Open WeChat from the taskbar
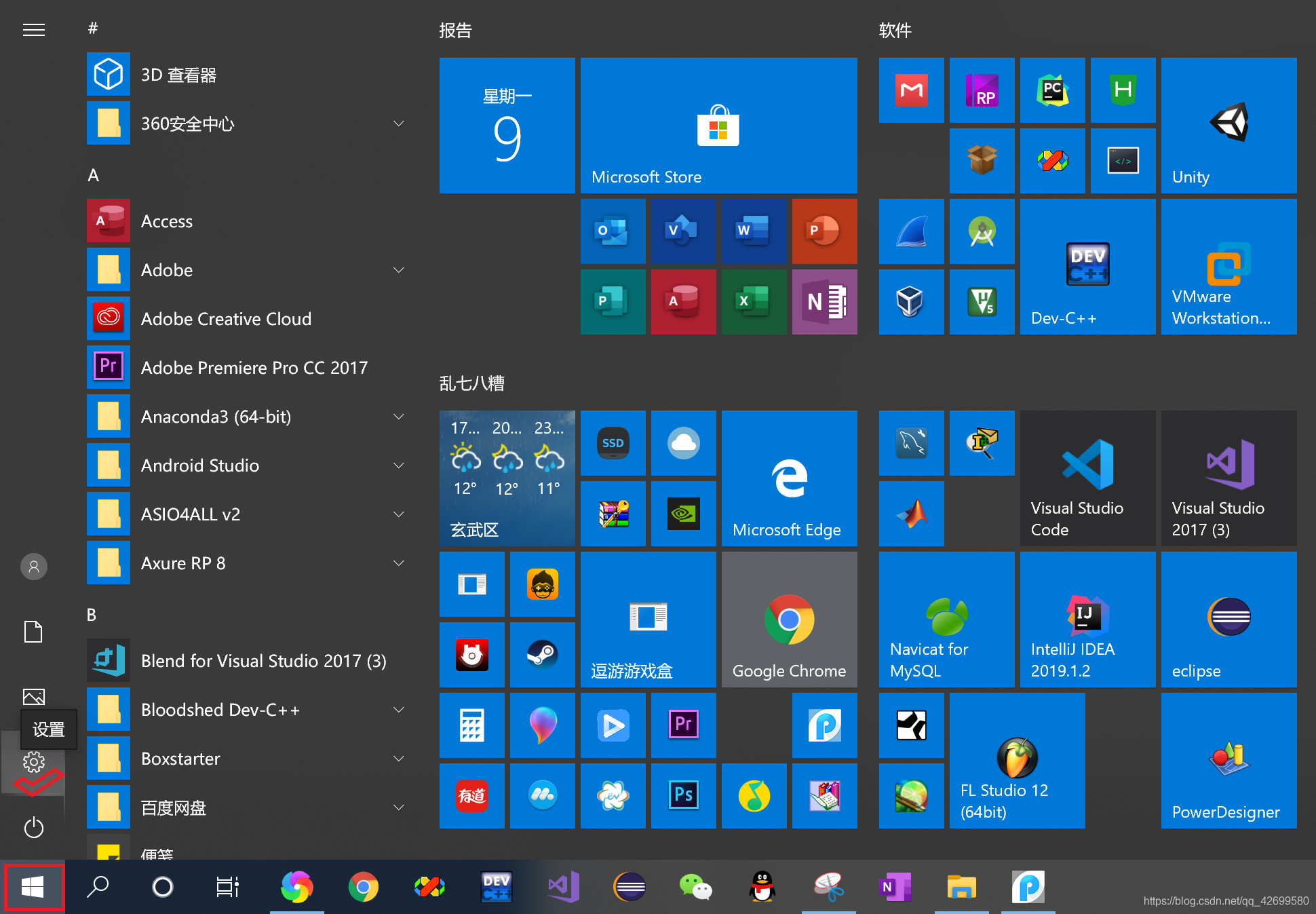This screenshot has height=914, width=1316. [x=695, y=887]
